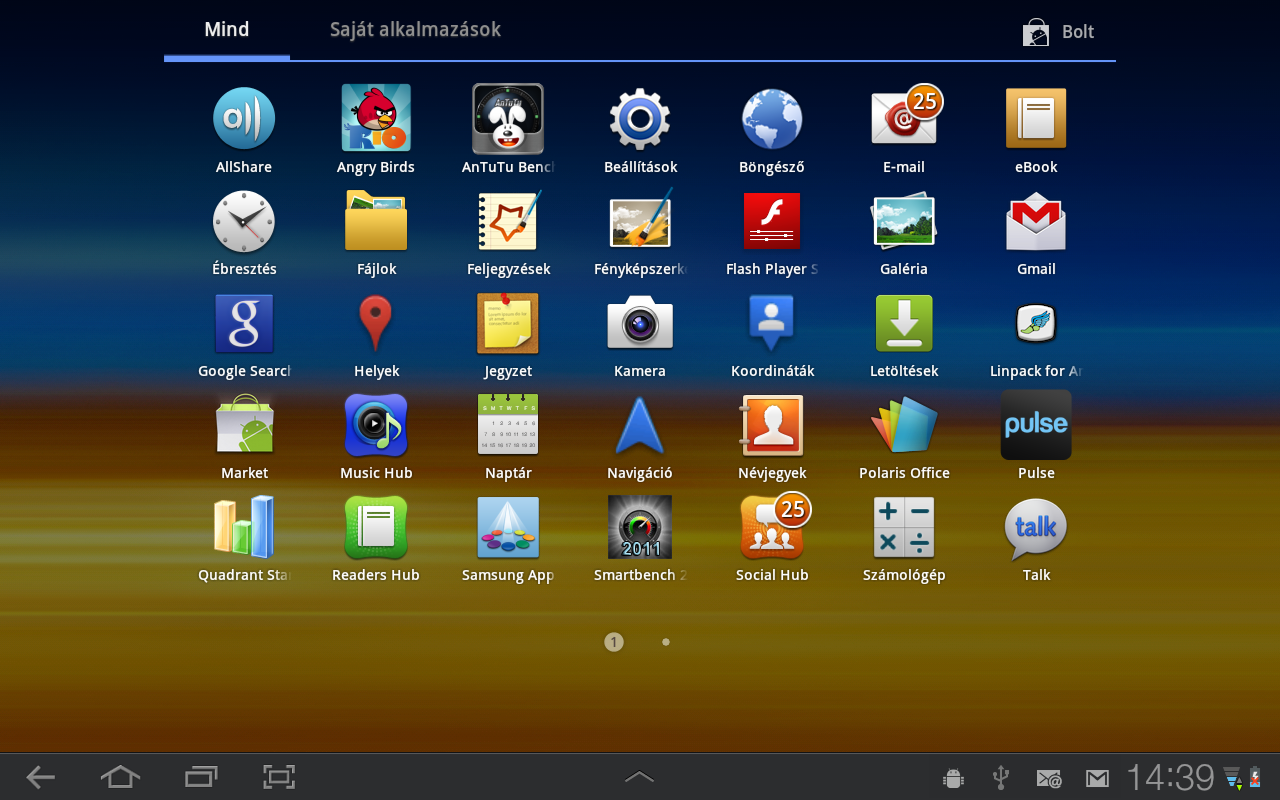Launch Angry Birds Rio
Image resolution: width=1280 pixels, height=800 pixels.
376,119
